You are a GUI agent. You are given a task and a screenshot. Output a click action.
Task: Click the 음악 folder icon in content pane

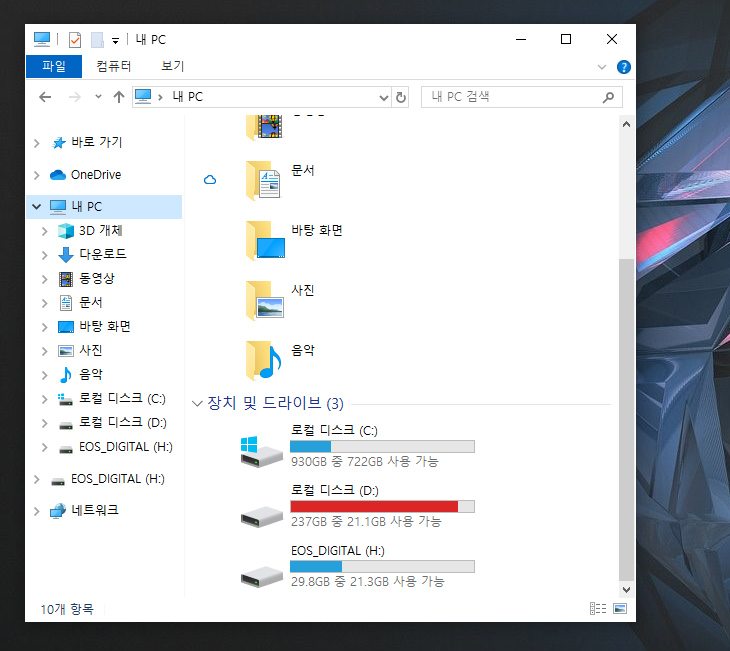point(264,361)
